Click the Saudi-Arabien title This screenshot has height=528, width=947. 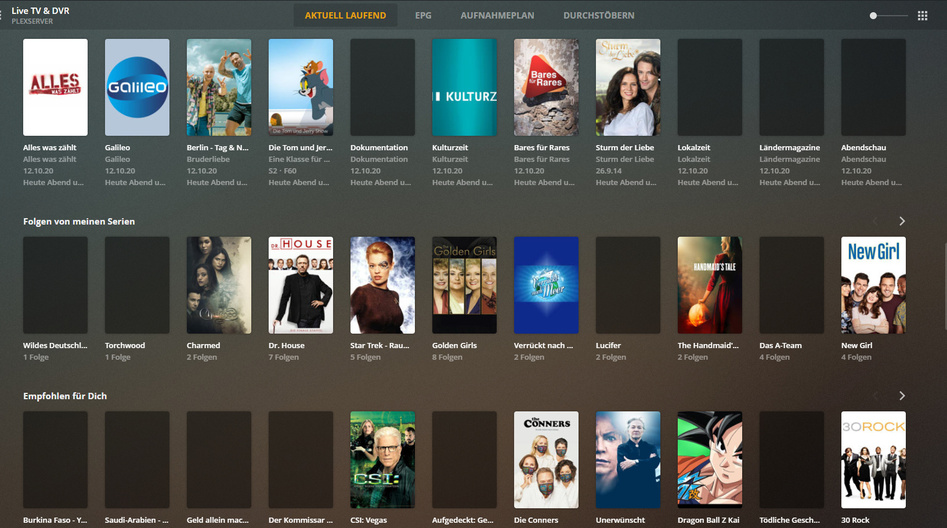point(136,520)
